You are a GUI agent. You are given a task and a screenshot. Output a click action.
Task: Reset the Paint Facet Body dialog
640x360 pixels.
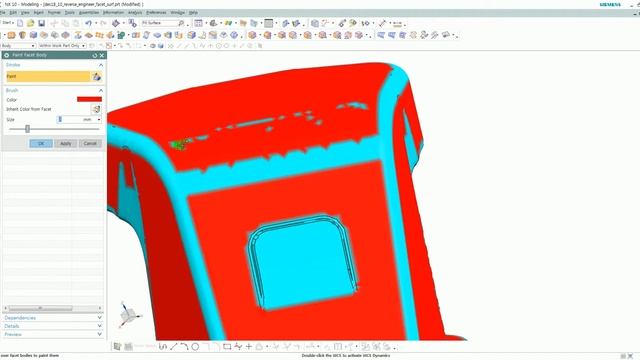tap(95, 55)
